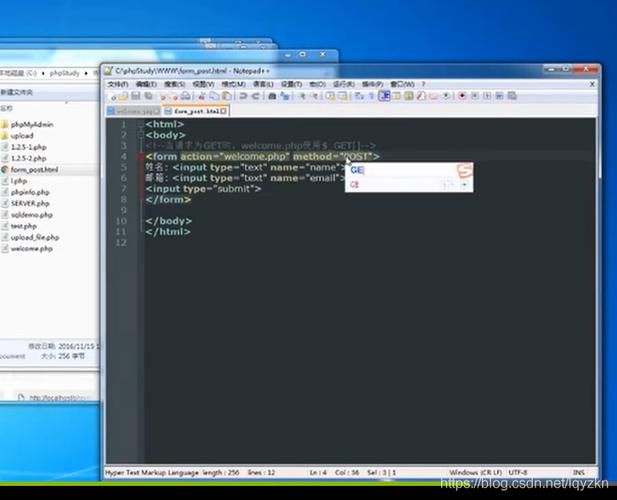Click 新建文件夹 button in Explorer
Screen dimensions: 617x500
[x=17, y=92]
